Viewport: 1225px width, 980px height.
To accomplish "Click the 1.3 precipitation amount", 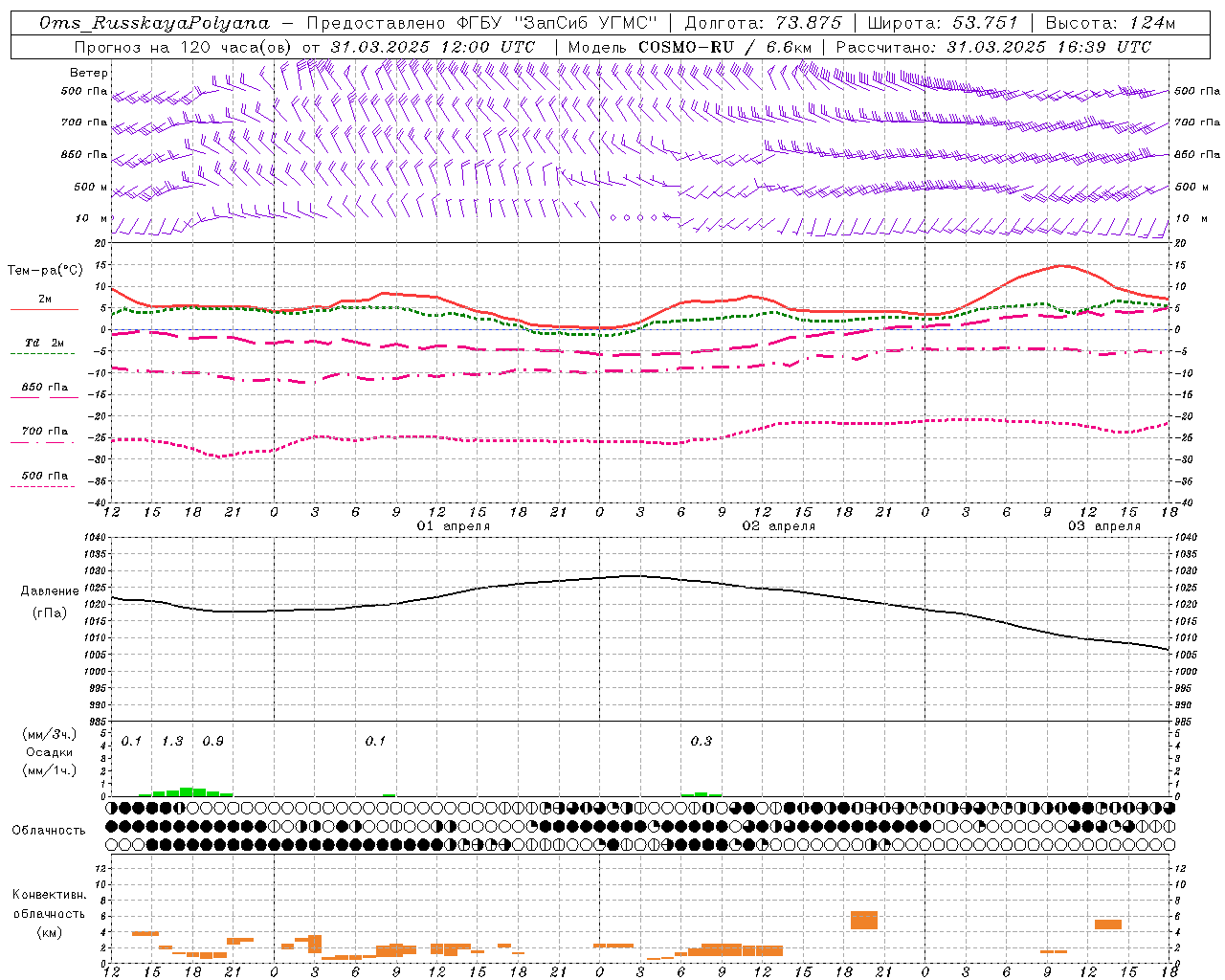I will 172,741.
